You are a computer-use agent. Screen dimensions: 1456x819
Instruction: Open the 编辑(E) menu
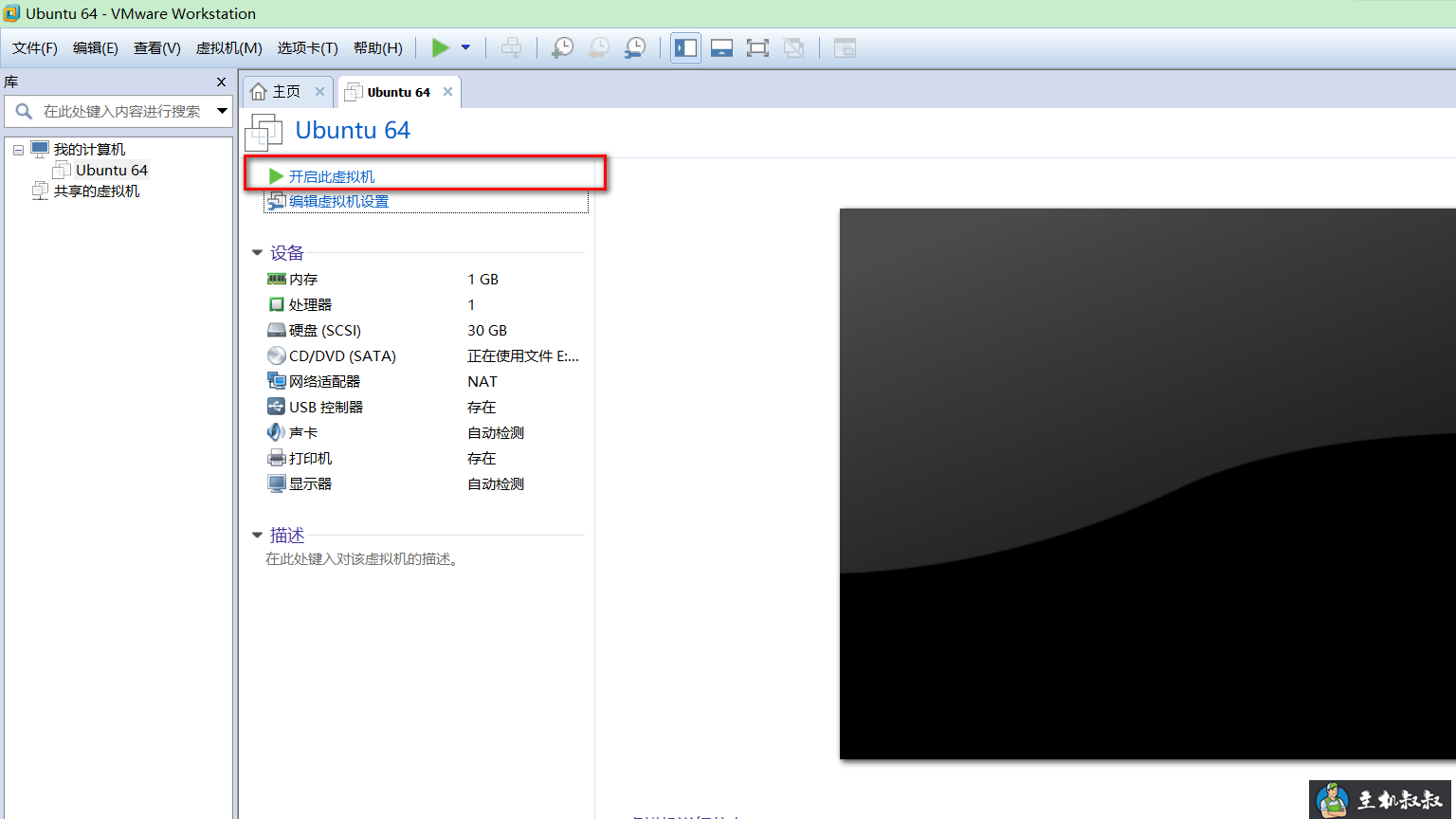click(96, 47)
